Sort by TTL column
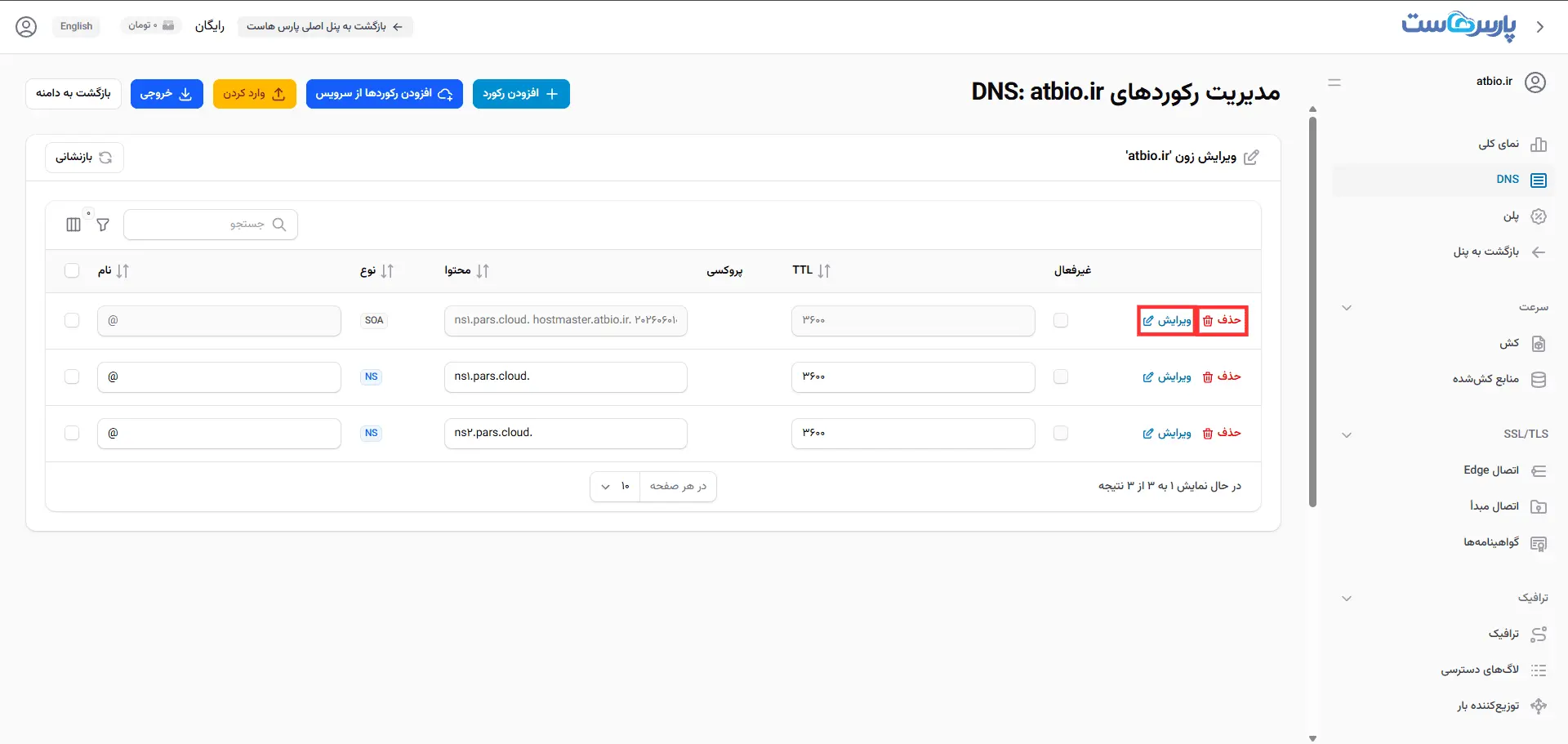This screenshot has width=1568, height=744. [x=812, y=271]
